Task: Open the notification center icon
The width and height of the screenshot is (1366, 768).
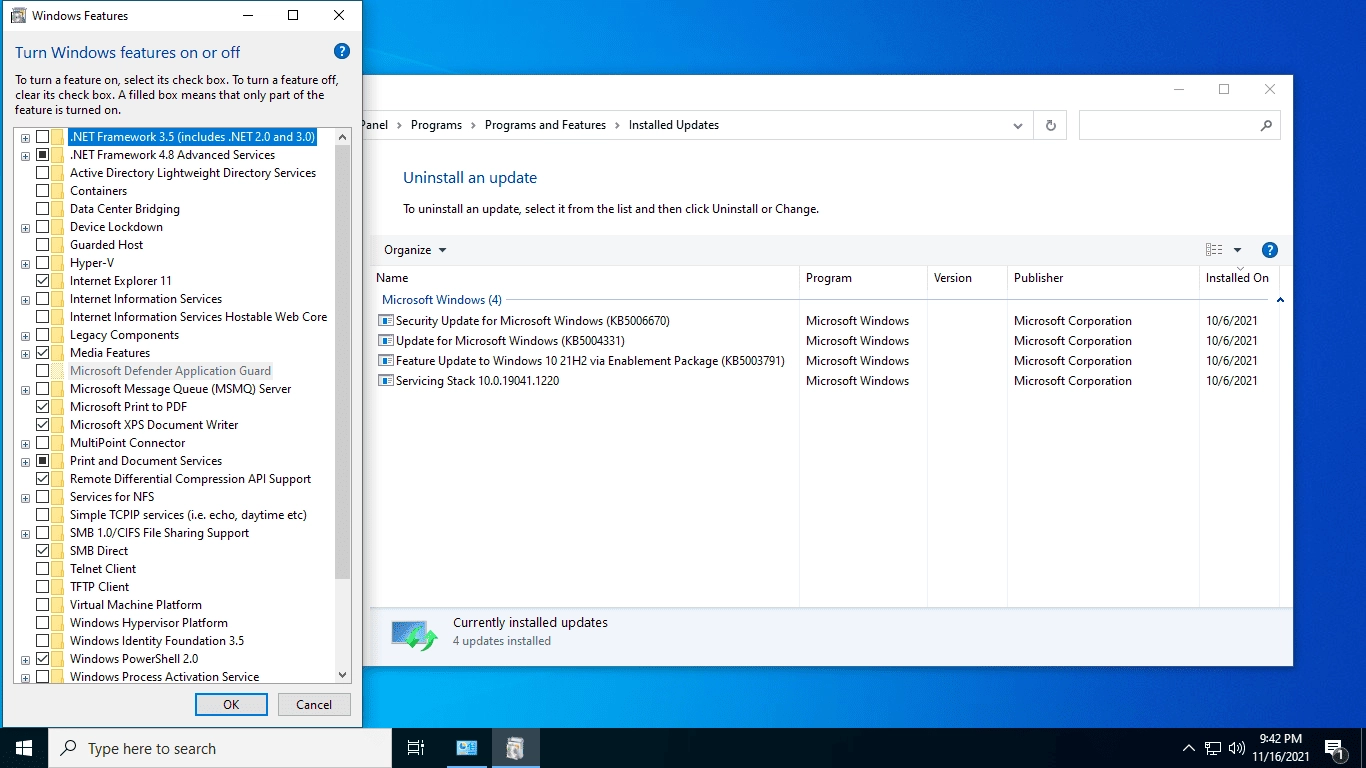Action: tap(1334, 748)
